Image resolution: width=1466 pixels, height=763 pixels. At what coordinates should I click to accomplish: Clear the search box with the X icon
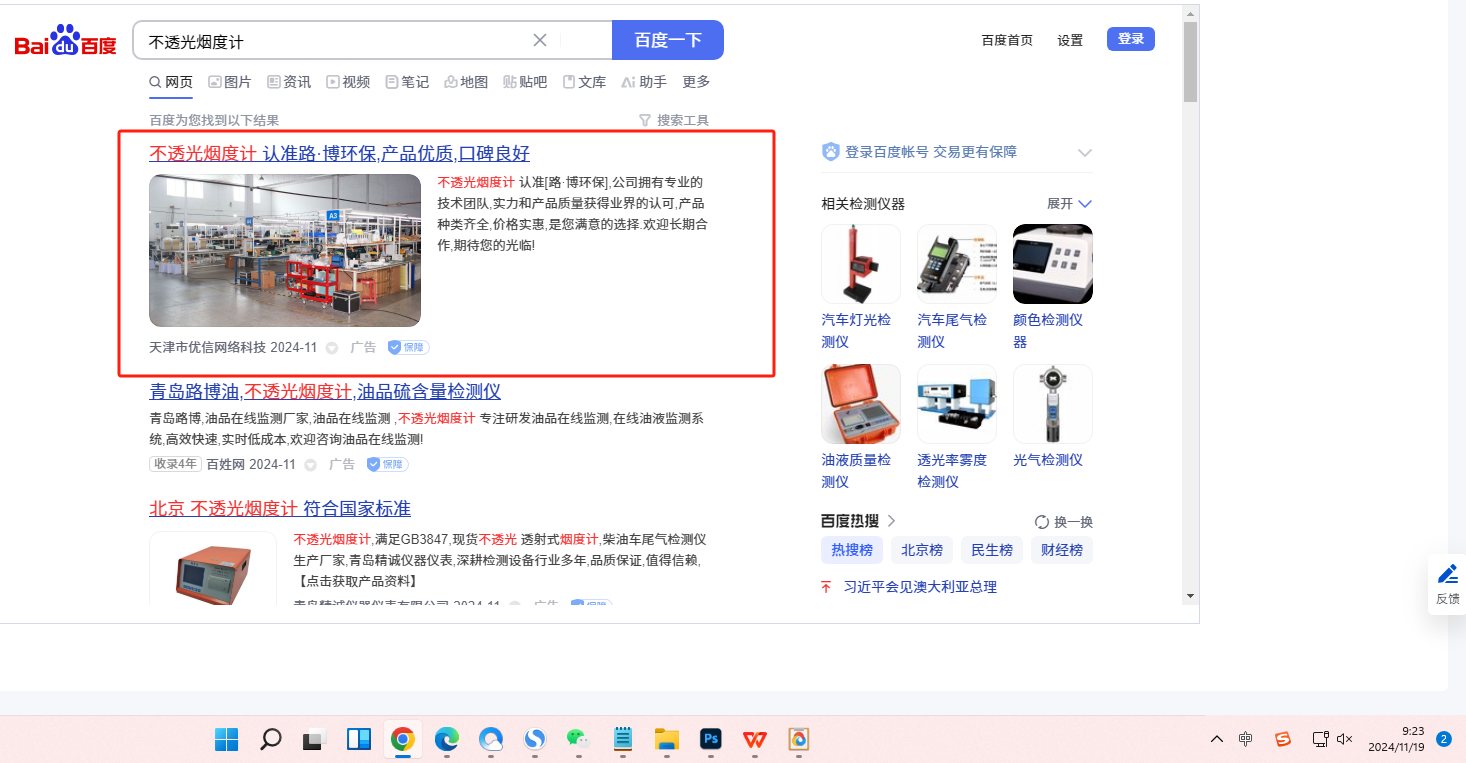(540, 40)
